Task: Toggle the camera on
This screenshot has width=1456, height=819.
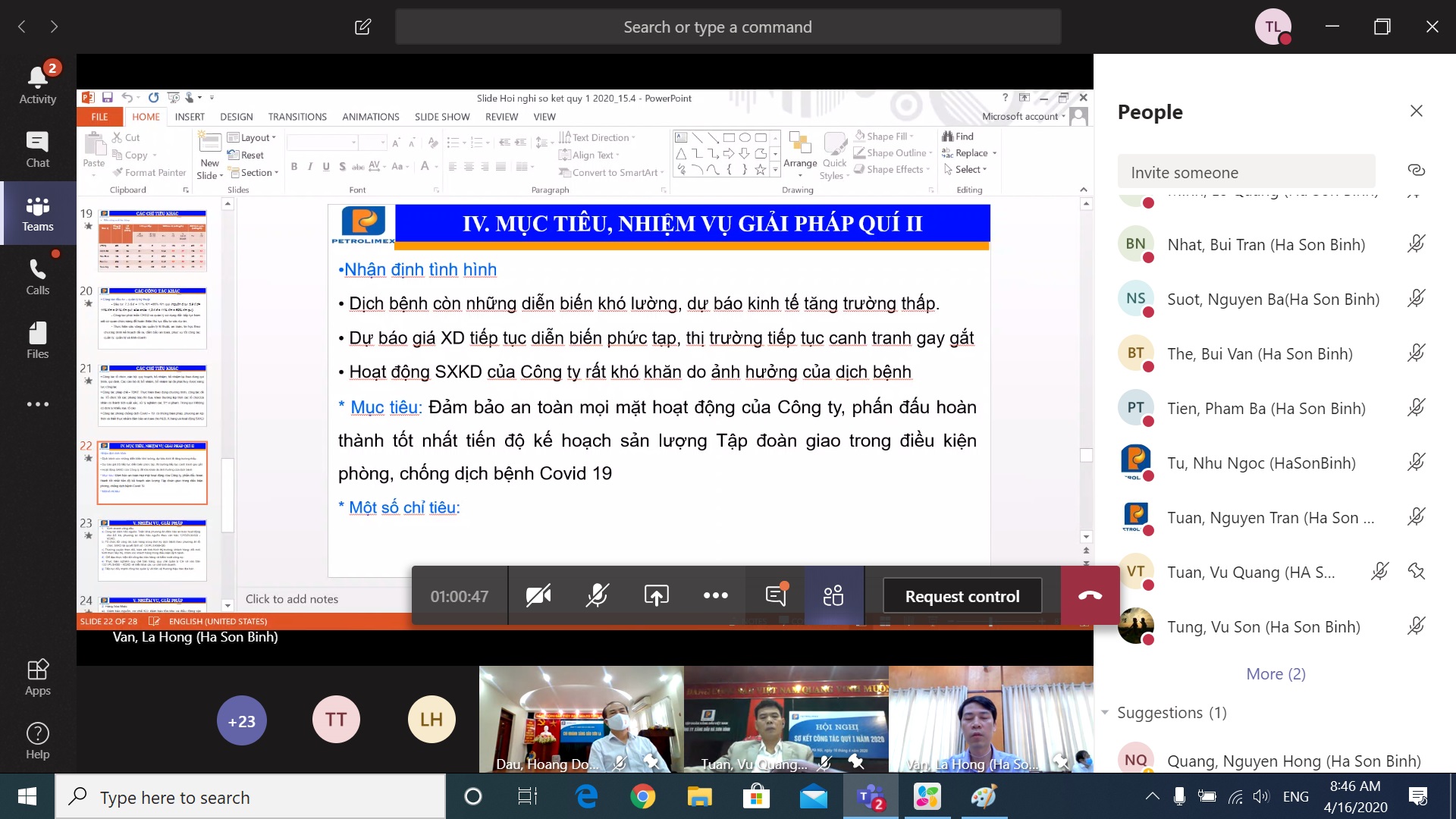Action: point(538,596)
